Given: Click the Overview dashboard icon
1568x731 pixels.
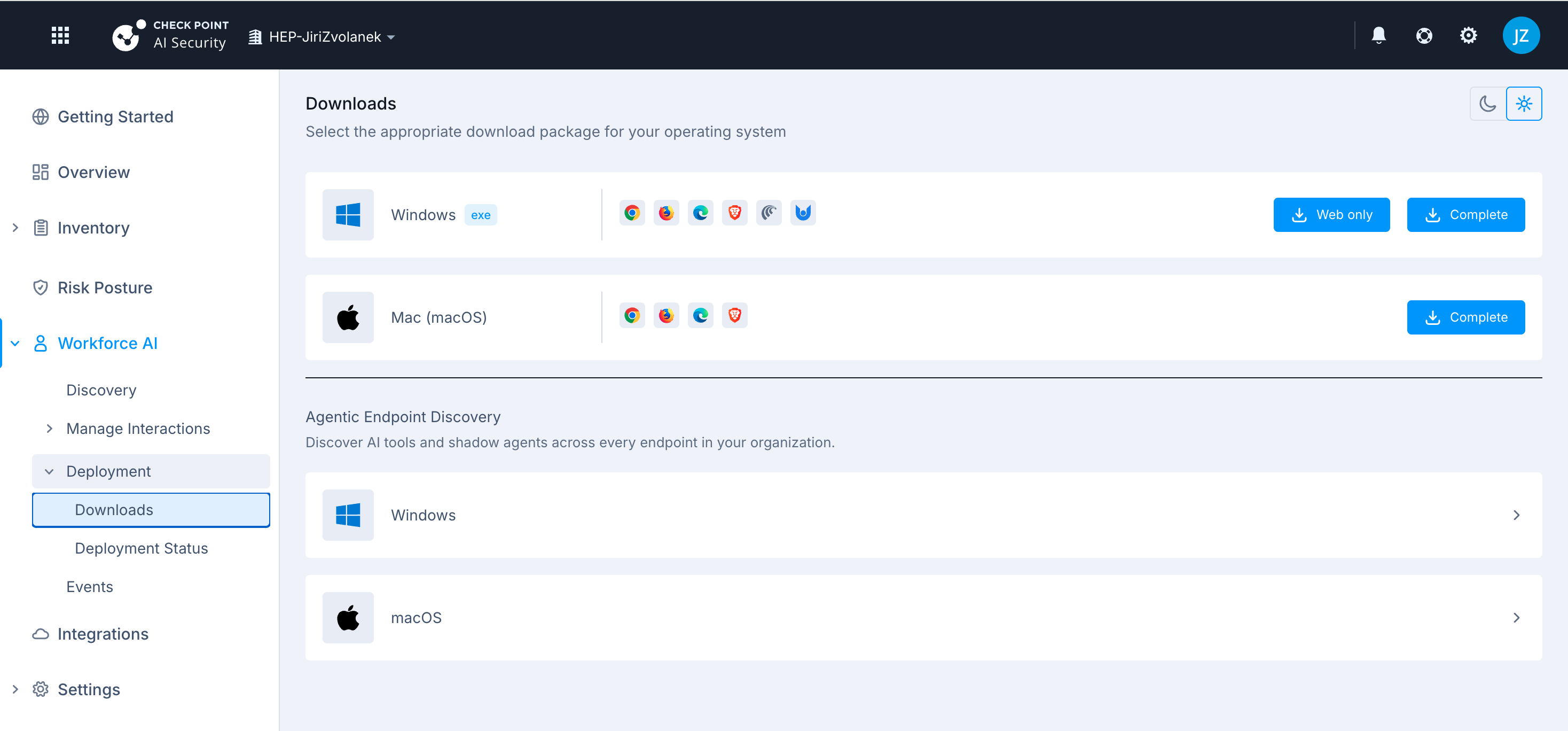Looking at the screenshot, I should (40, 173).
